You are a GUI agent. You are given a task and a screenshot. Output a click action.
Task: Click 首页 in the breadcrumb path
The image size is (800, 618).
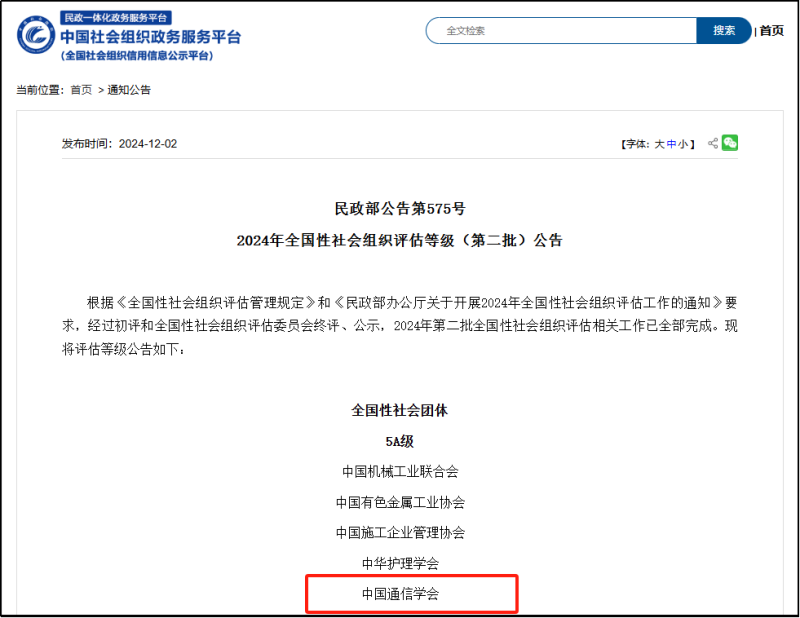click(81, 90)
